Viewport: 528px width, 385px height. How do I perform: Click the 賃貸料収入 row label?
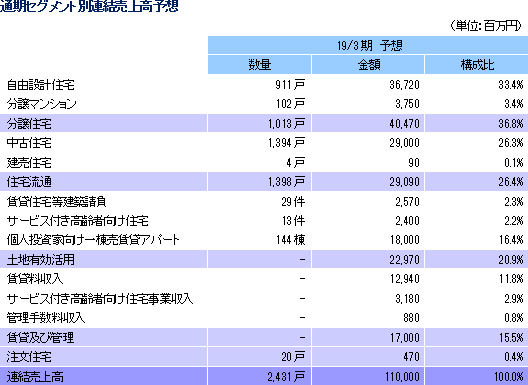[x=35, y=279]
